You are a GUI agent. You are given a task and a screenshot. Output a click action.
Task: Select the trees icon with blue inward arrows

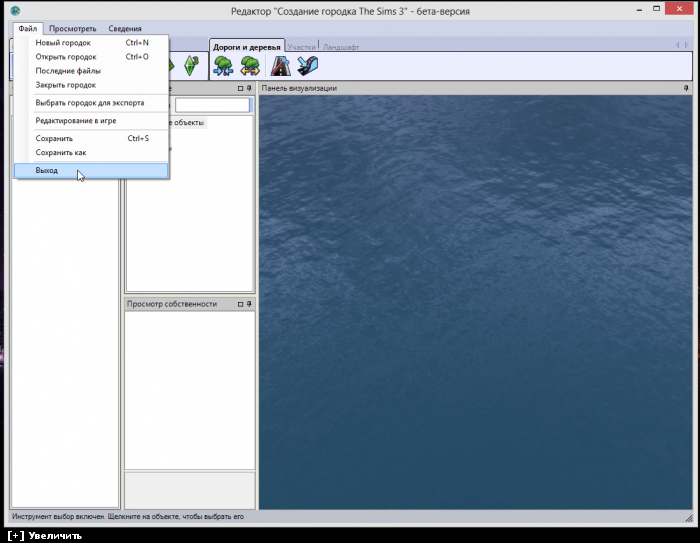[x=223, y=66]
